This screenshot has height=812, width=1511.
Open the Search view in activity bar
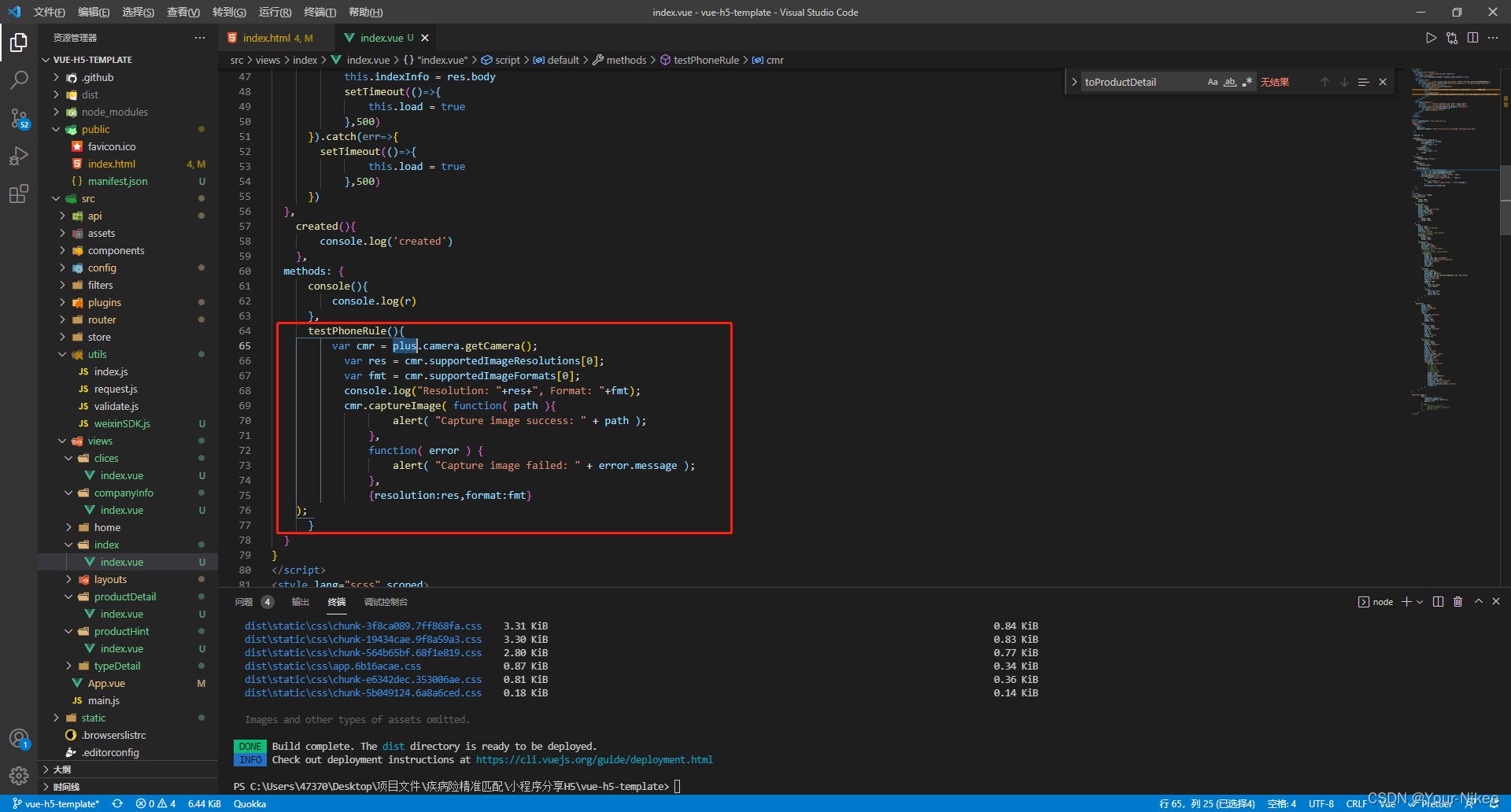(x=19, y=79)
